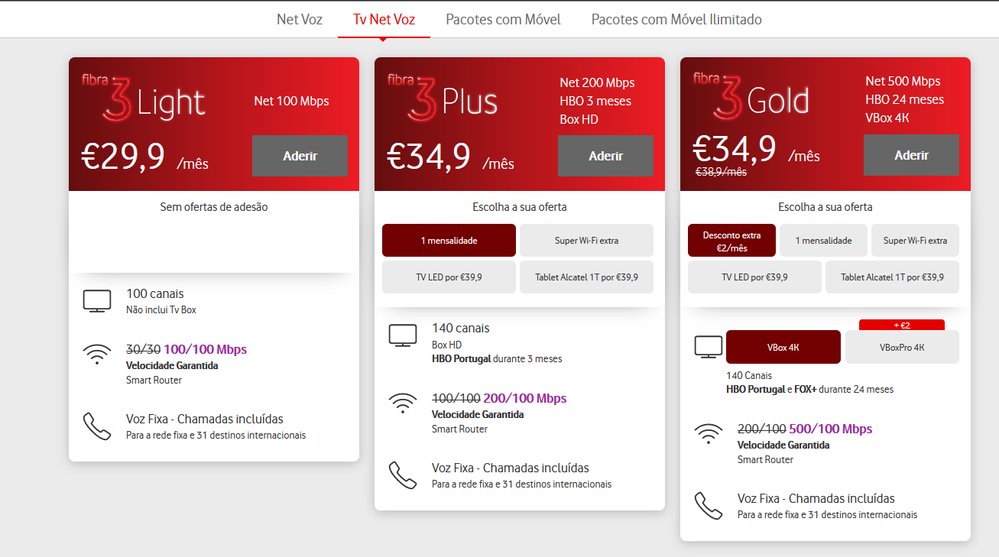Click the TV icon in Fibra 3 Light card
This screenshot has width=999, height=557.
click(97, 301)
